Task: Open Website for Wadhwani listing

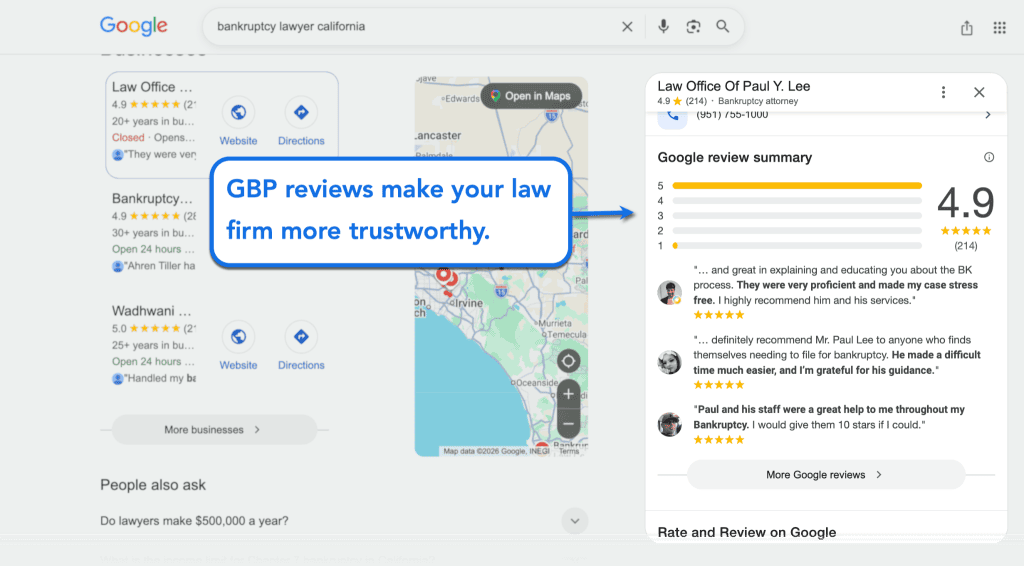Action: point(238,346)
